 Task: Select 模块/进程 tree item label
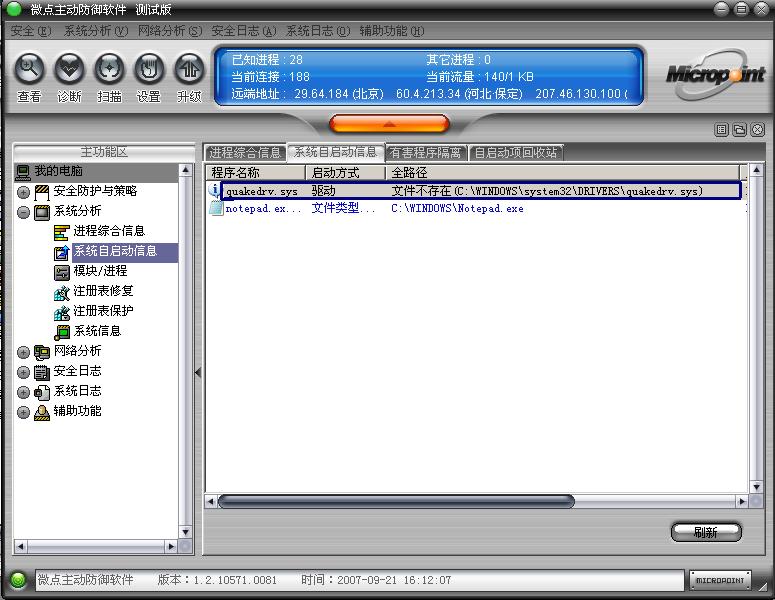tap(100, 271)
